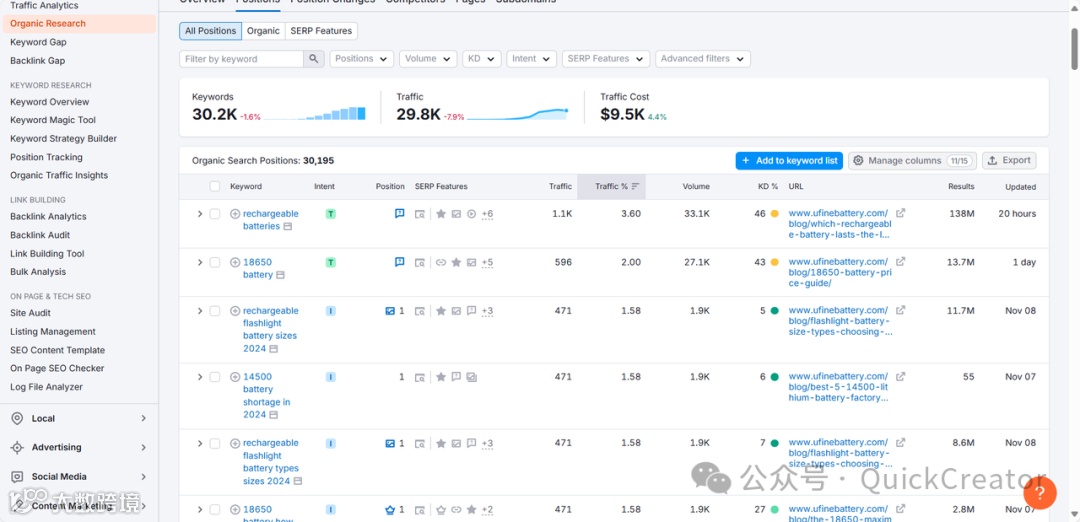Open Keyword Magic Tool in the sidebar
The height and width of the screenshot is (522, 1080).
coord(53,120)
